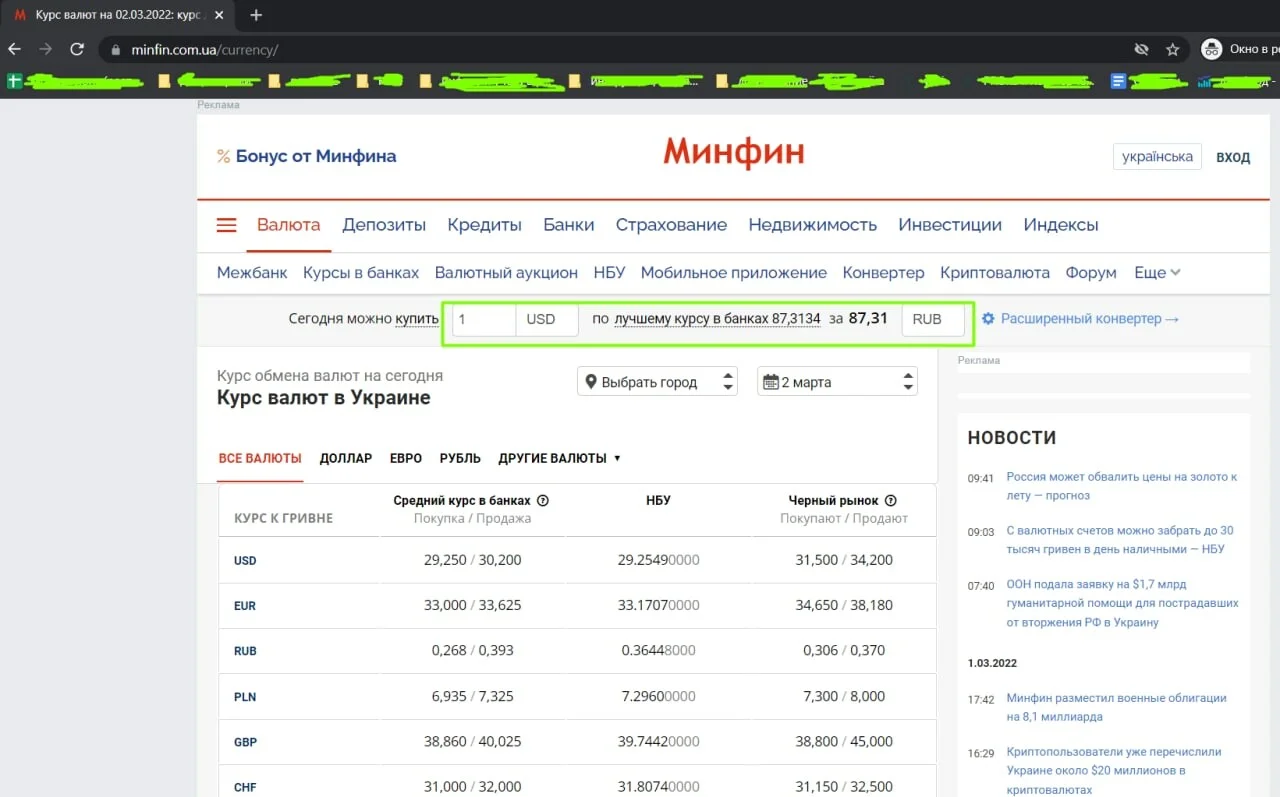Screen dimensions: 1280x797
Task: Click the купить link in converter bar
Action: click(417, 319)
